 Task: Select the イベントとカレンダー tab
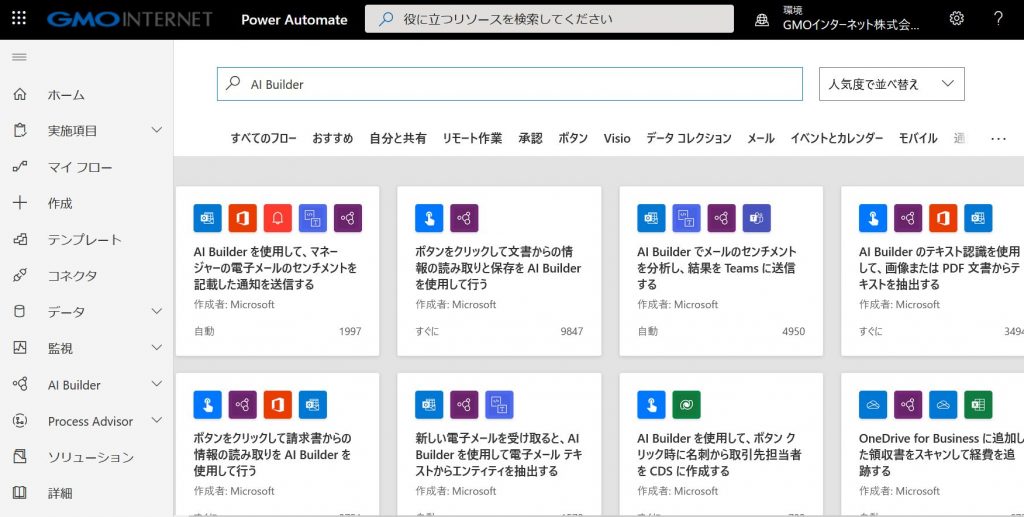click(837, 138)
